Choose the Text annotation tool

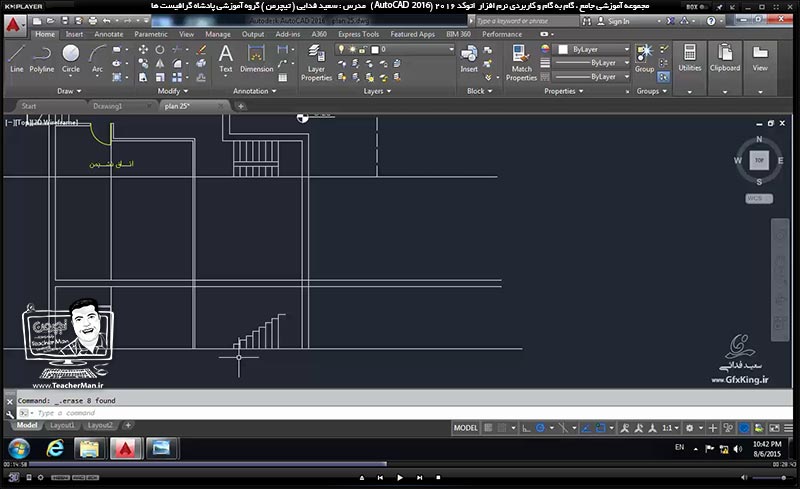pyautogui.click(x=226, y=58)
